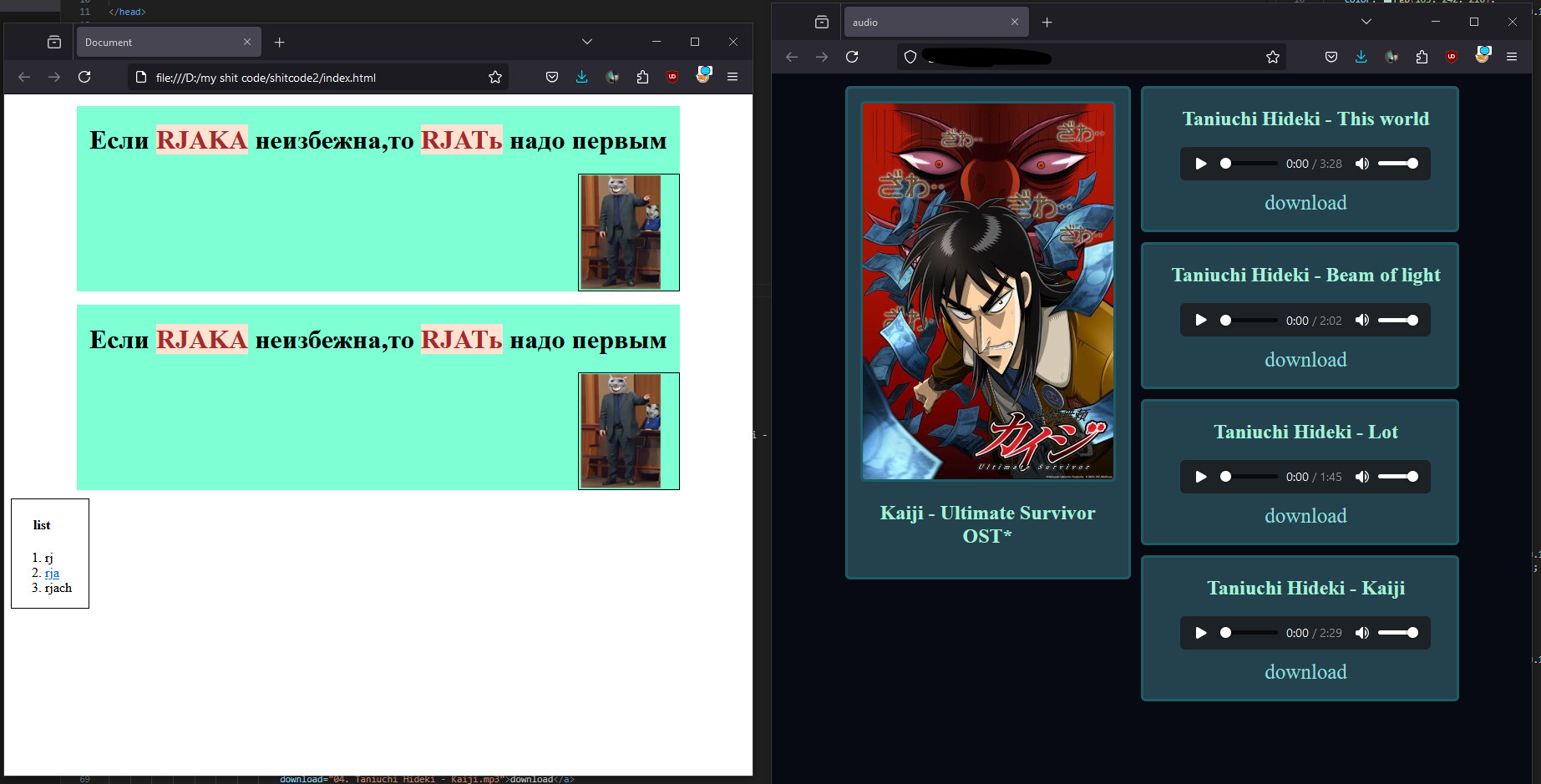1541x784 pixels.
Task: Switch to the "Document" tab
Action: click(x=159, y=42)
